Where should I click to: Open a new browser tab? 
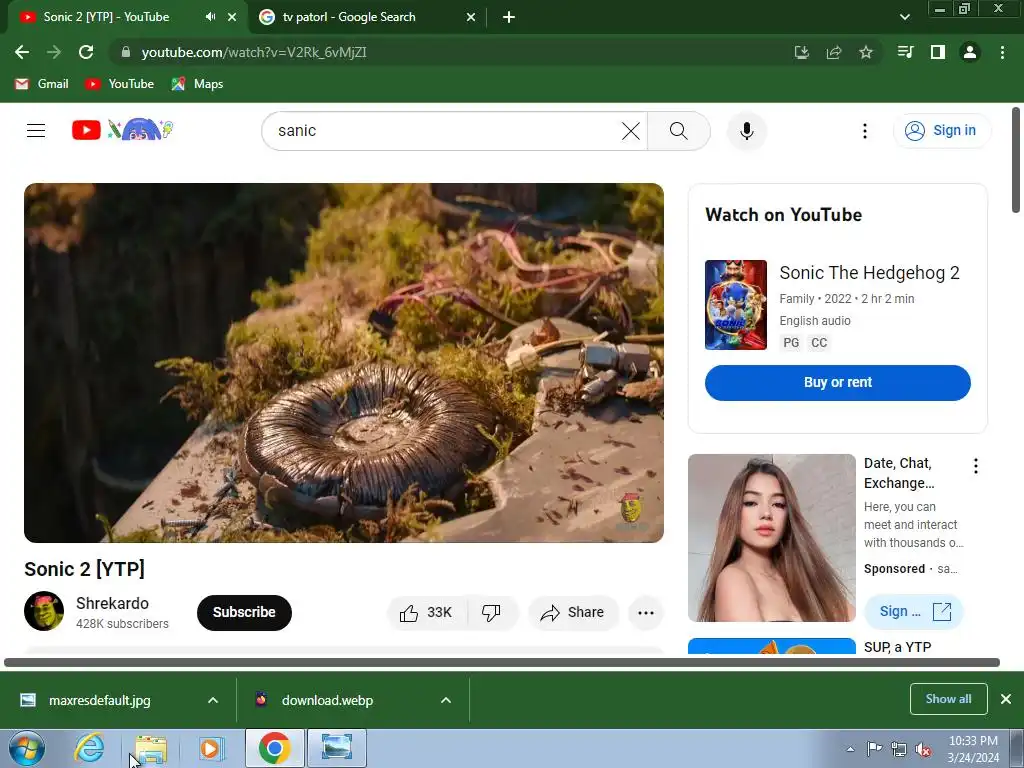click(x=509, y=17)
